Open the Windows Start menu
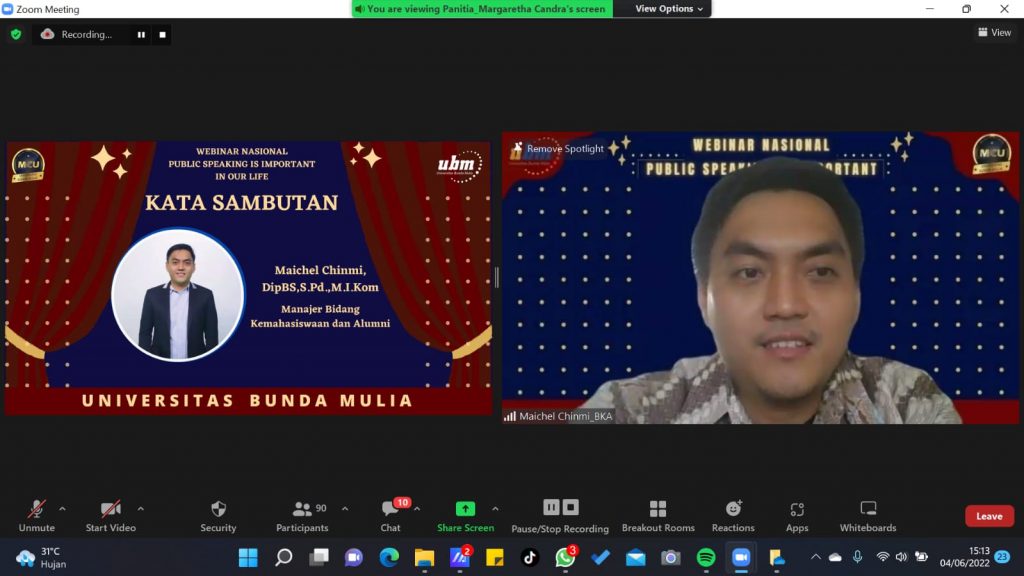Viewport: 1024px width, 576px height. point(248,557)
